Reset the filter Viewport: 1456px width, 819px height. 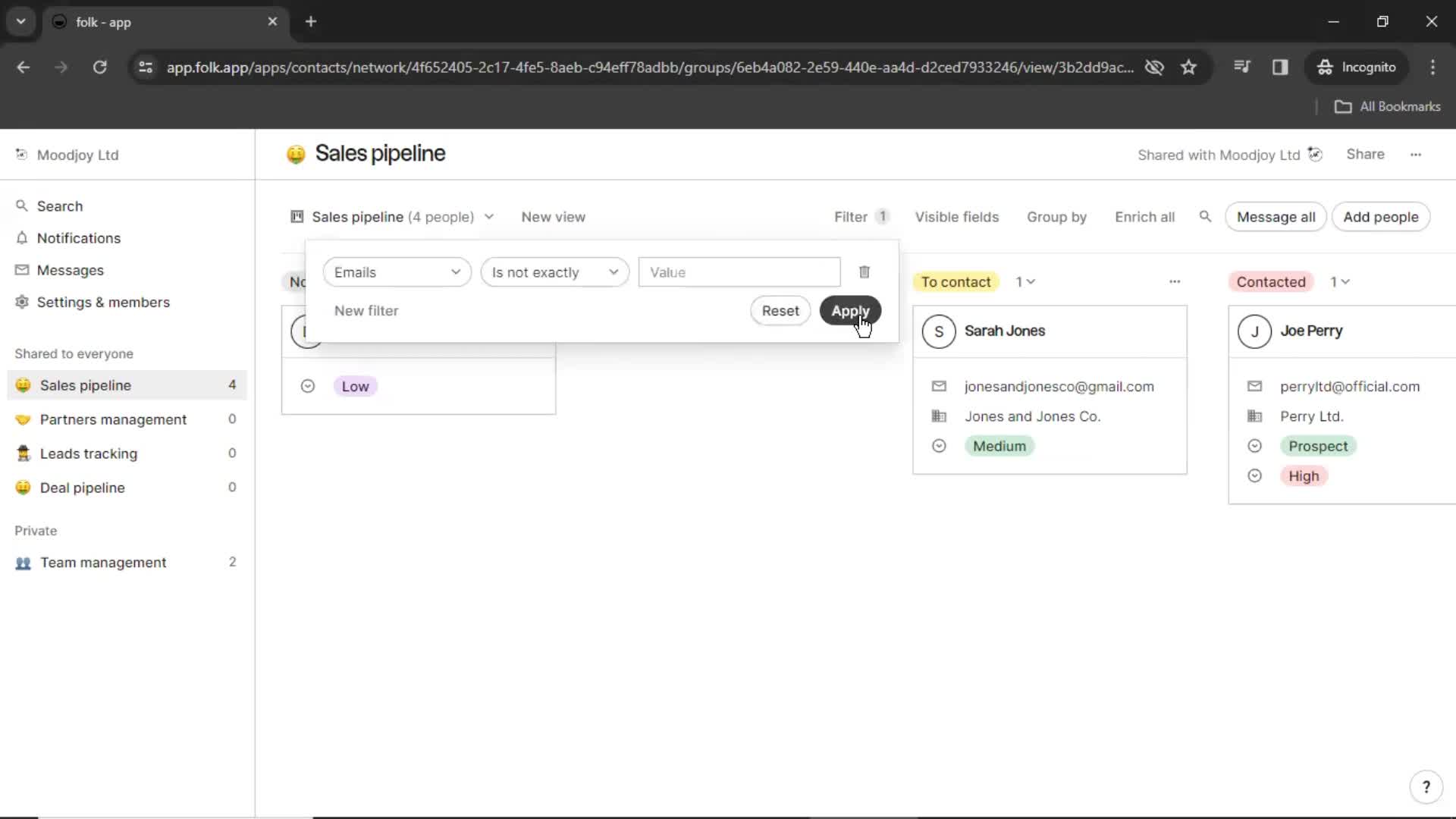780,311
